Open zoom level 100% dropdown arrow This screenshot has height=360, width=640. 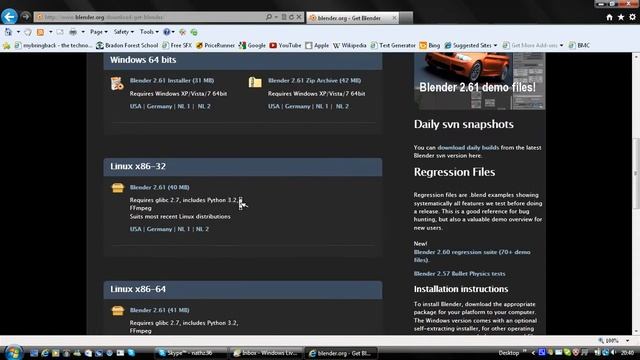coord(627,340)
